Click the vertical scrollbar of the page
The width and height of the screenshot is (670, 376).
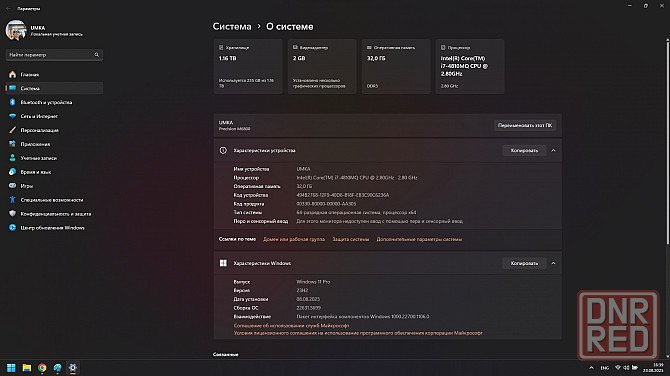point(667,141)
